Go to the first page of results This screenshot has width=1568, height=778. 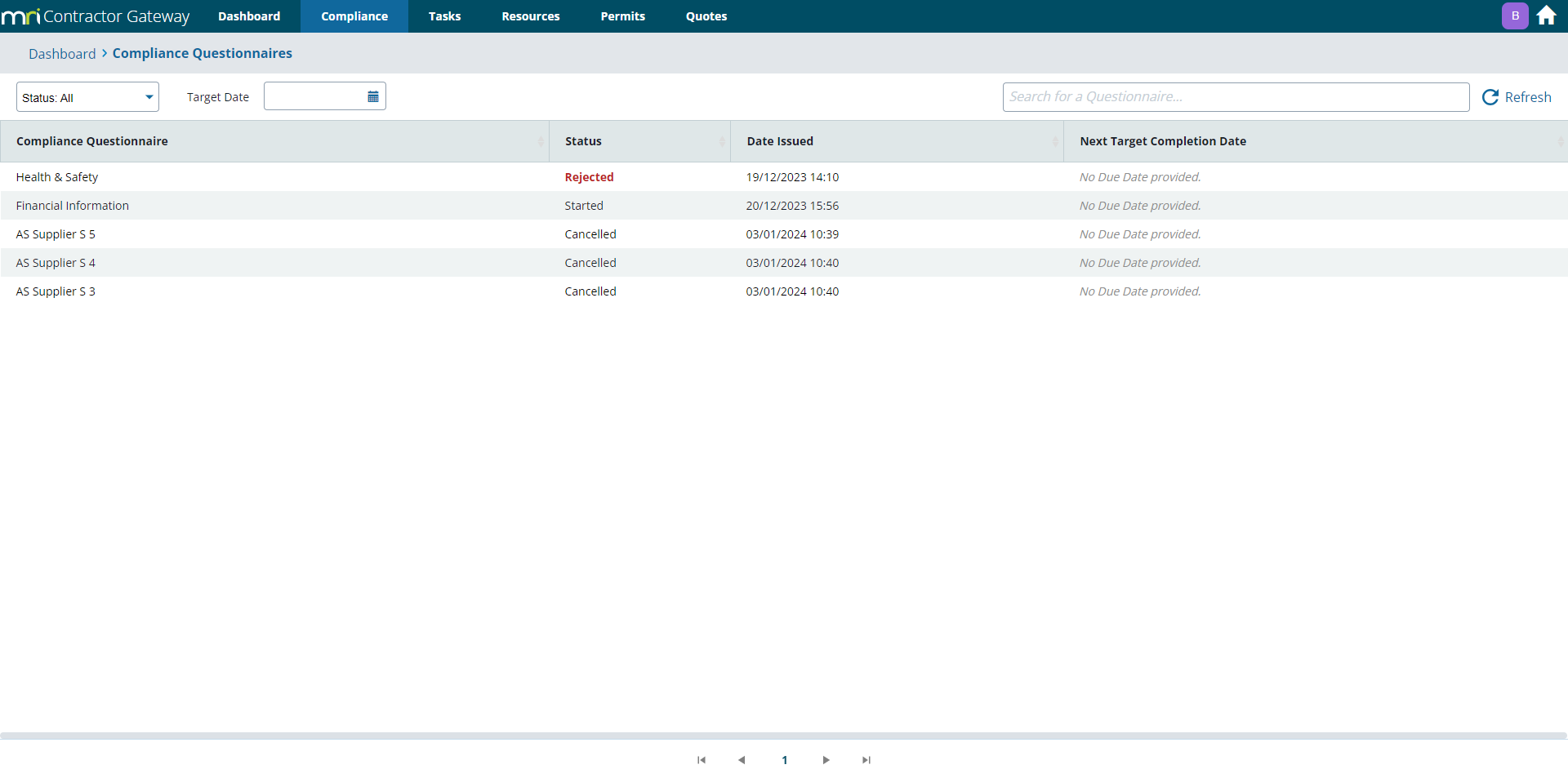pyautogui.click(x=701, y=760)
